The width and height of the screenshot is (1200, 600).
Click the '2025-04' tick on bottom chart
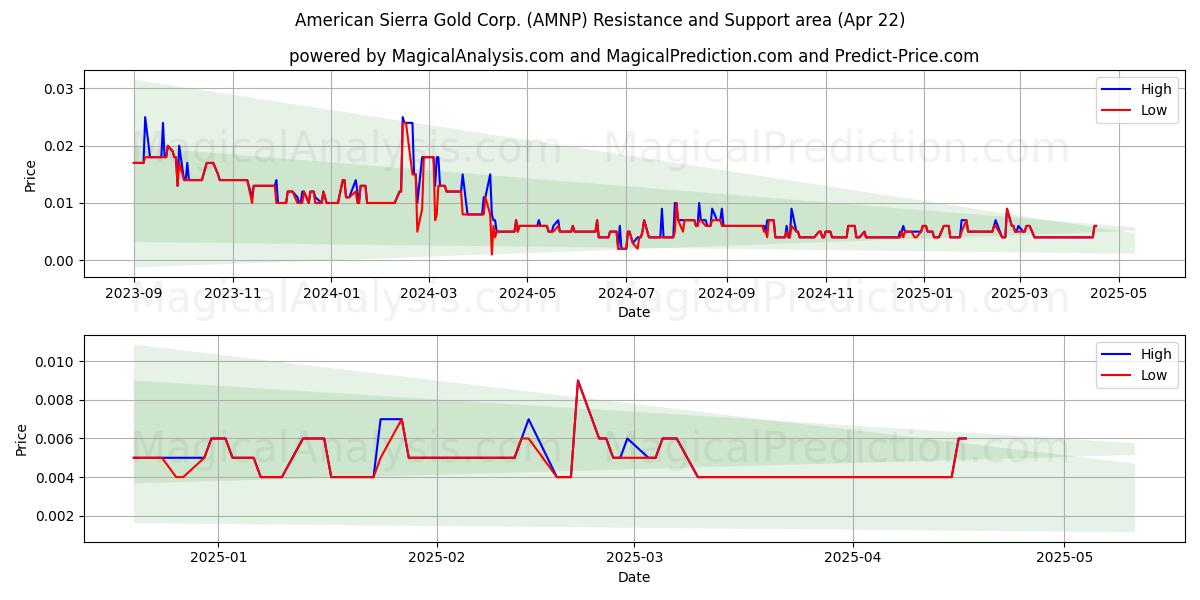click(x=854, y=558)
